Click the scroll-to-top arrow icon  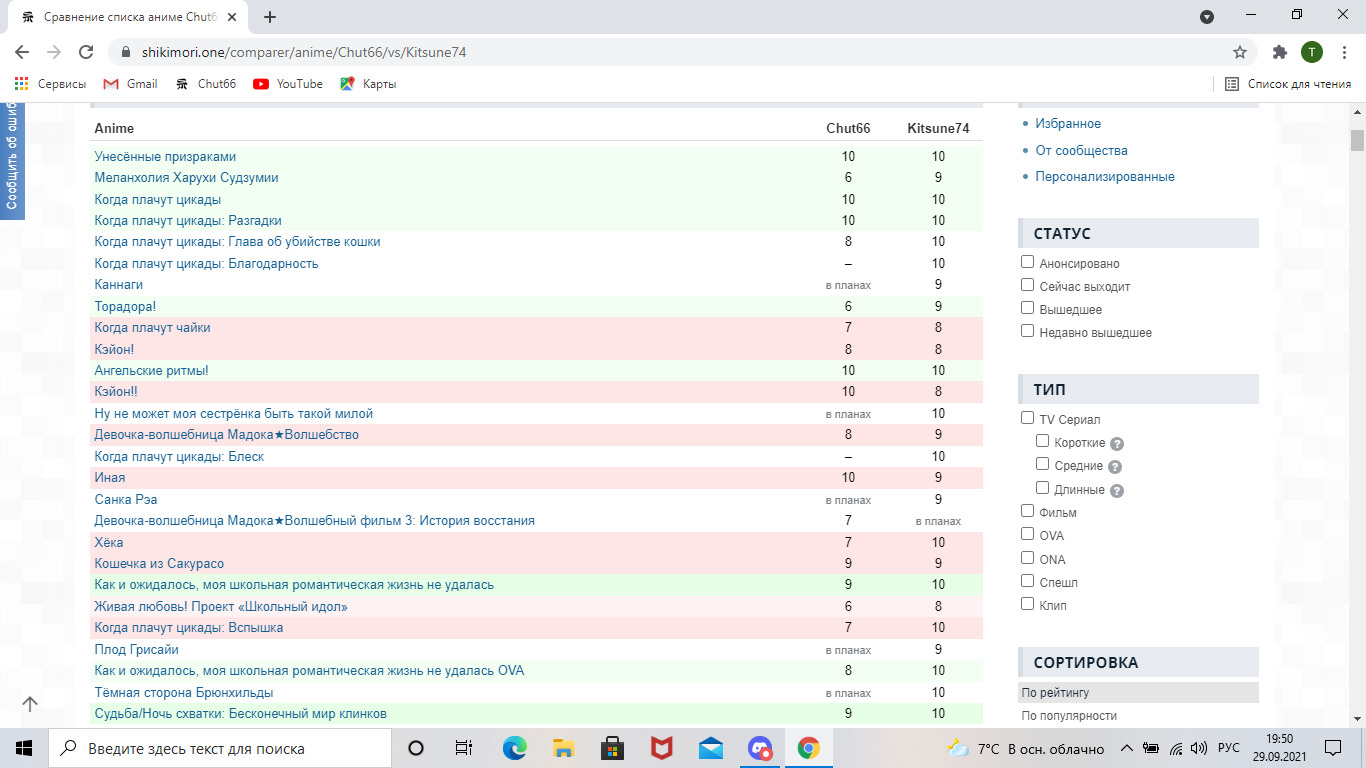pos(30,704)
